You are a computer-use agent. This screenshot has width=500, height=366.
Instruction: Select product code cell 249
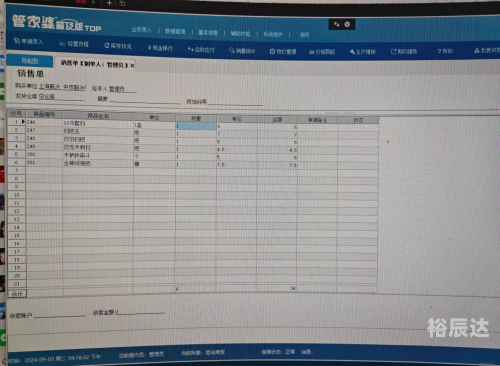[x=44, y=146]
